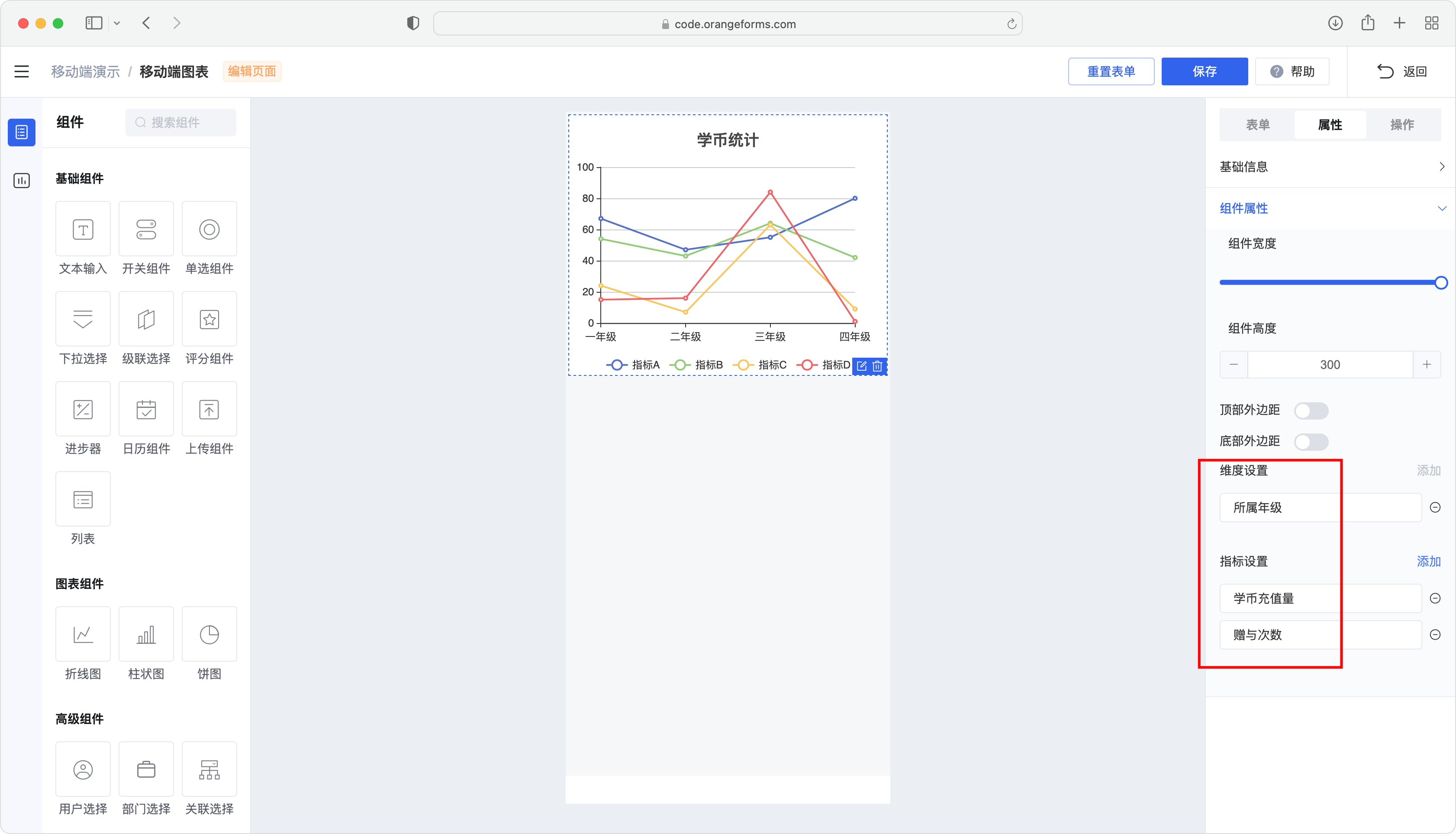The image size is (1456, 834).
Task: Click the Safari address bar
Action: pos(728,23)
